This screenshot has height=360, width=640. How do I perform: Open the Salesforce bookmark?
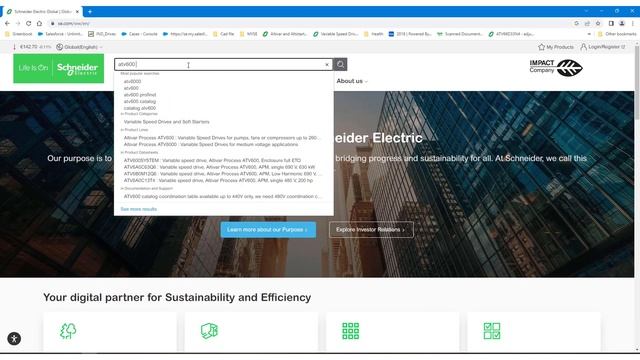60,34
